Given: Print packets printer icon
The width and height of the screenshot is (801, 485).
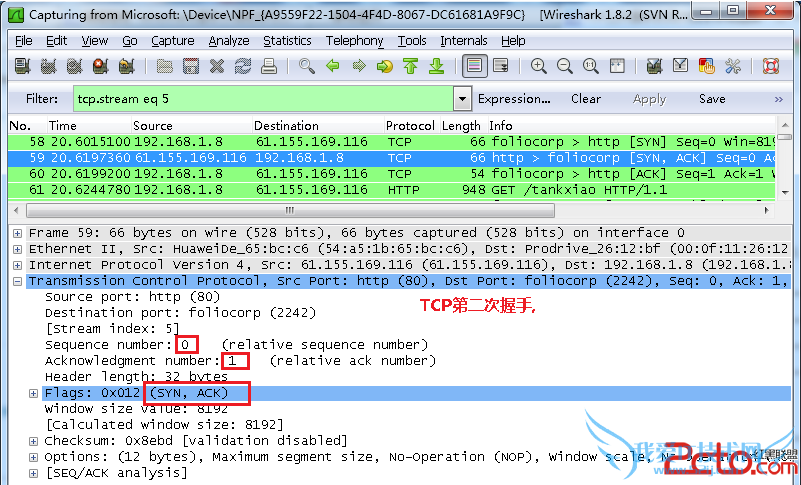Looking at the screenshot, I should [x=269, y=66].
